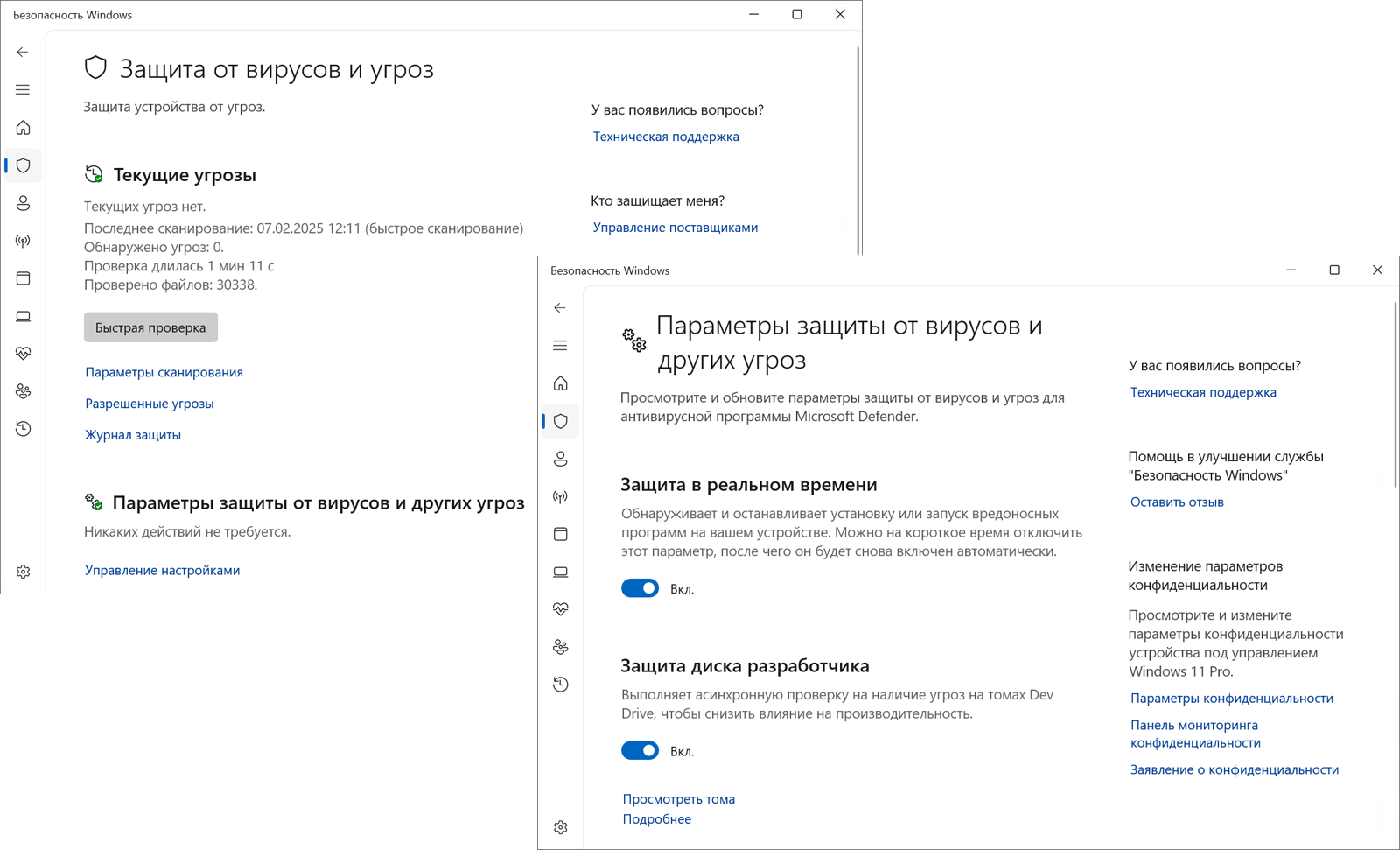Open Firewall network icon in front window
The height and width of the screenshot is (850, 1400).
coord(560,496)
